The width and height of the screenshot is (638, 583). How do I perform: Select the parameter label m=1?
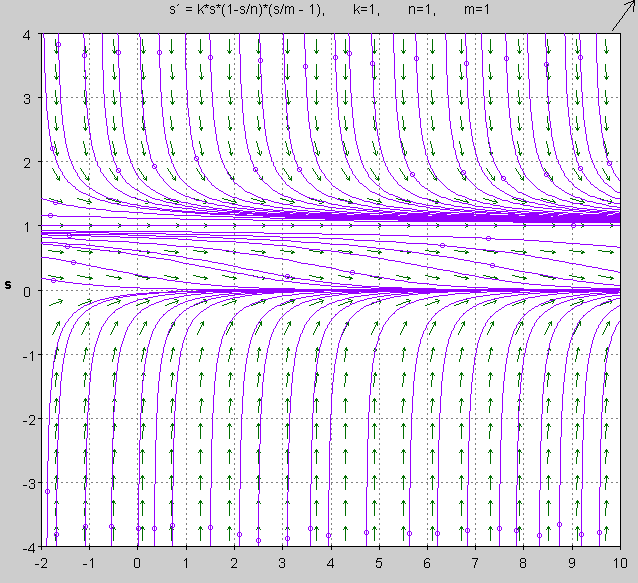click(476, 9)
